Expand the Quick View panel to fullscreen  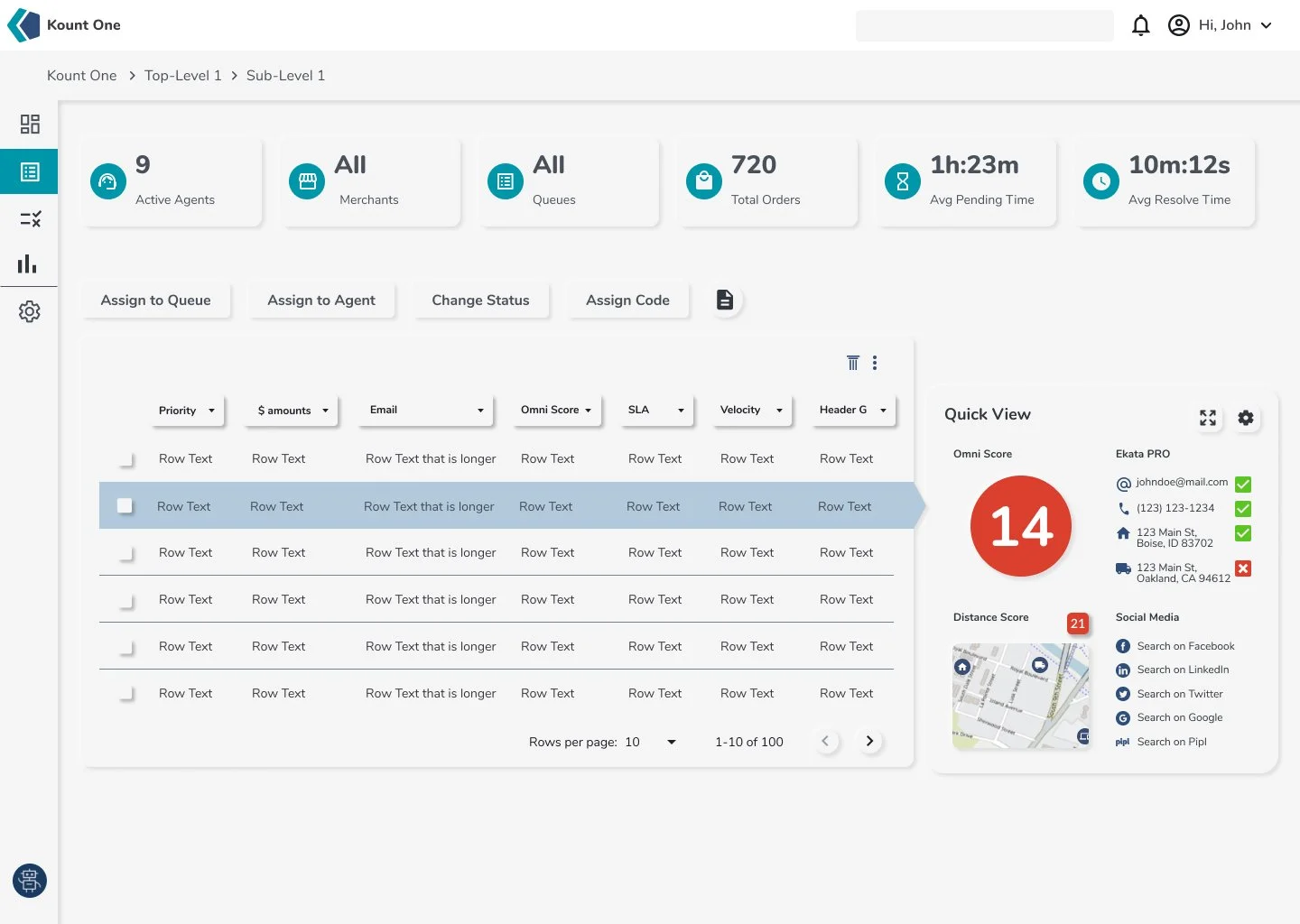(1208, 418)
